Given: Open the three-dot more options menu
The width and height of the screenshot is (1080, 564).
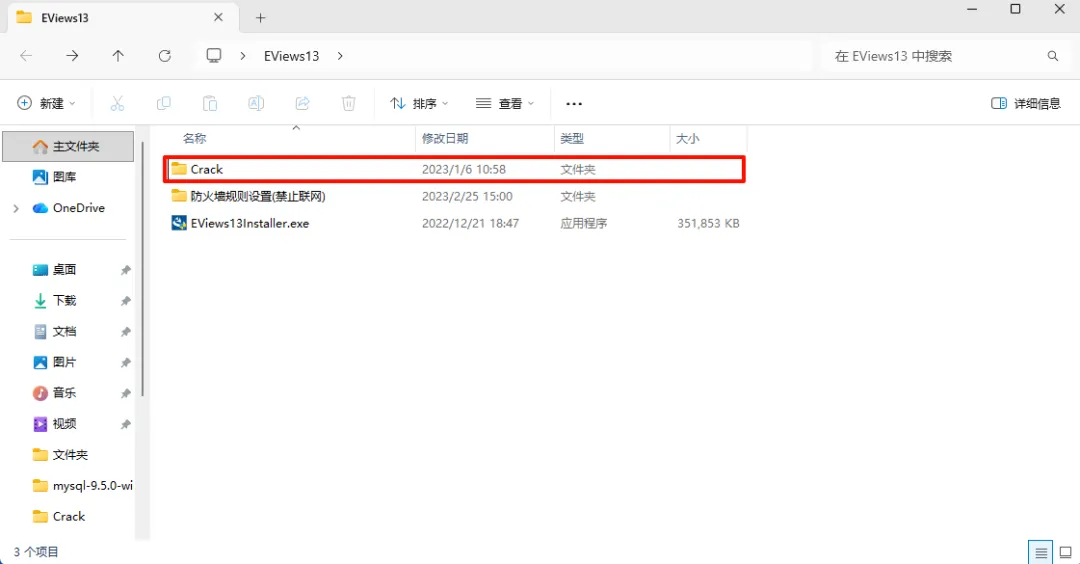Looking at the screenshot, I should 574,103.
